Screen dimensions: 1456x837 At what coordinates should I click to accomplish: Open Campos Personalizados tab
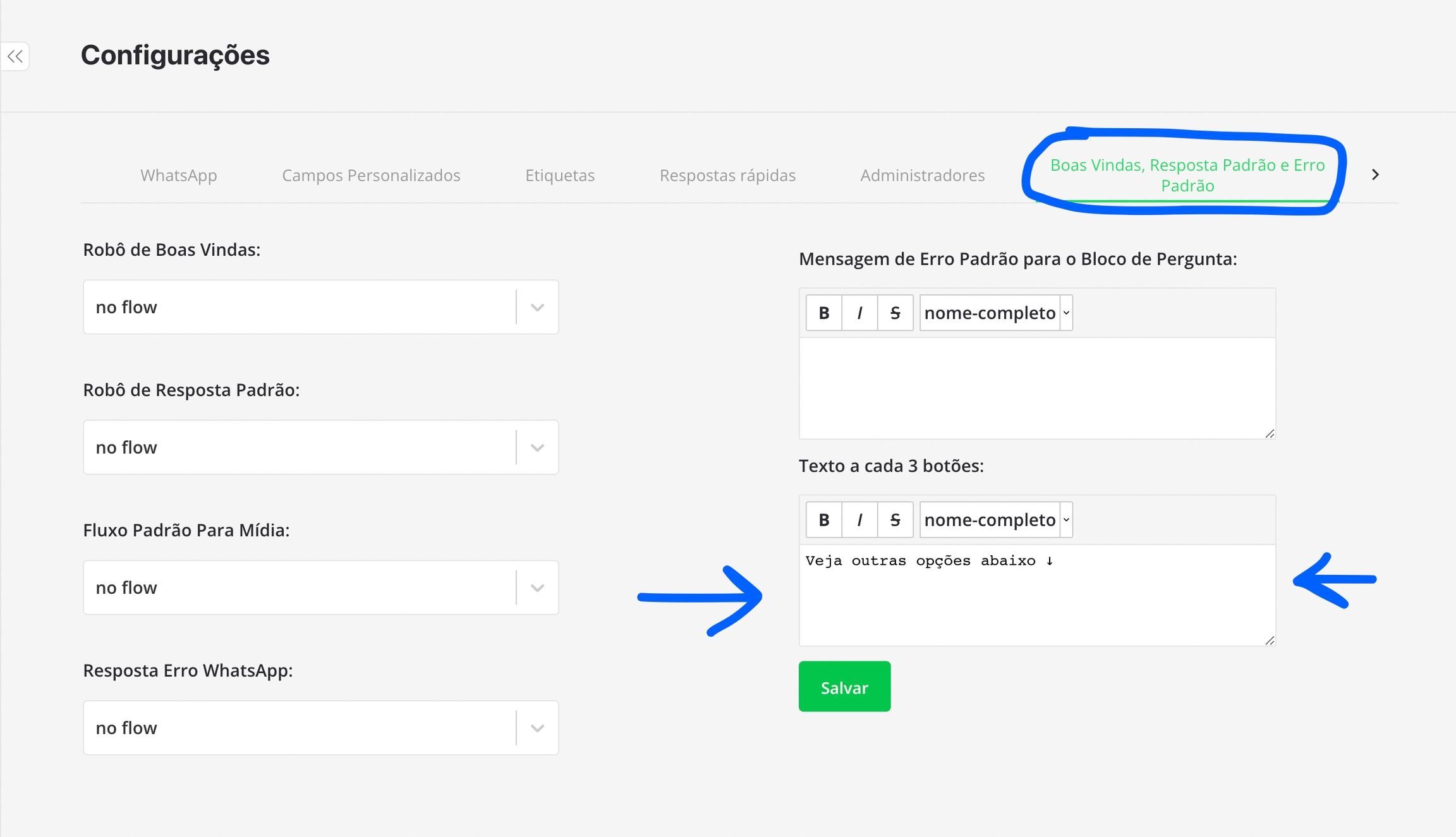click(x=371, y=175)
